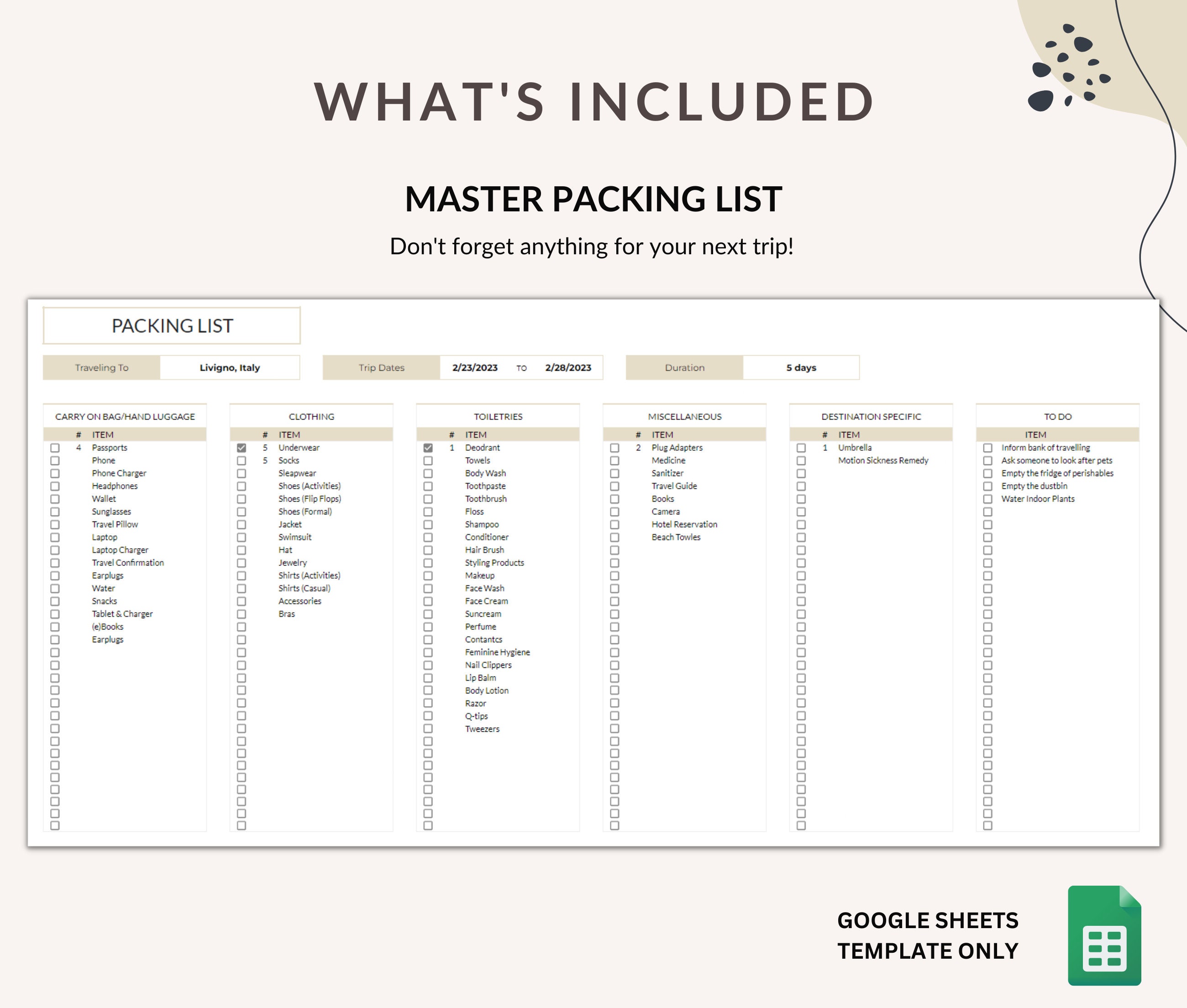1187x1008 pixels.
Task: Click the Motion Sickness Remedy item
Action: point(882,461)
